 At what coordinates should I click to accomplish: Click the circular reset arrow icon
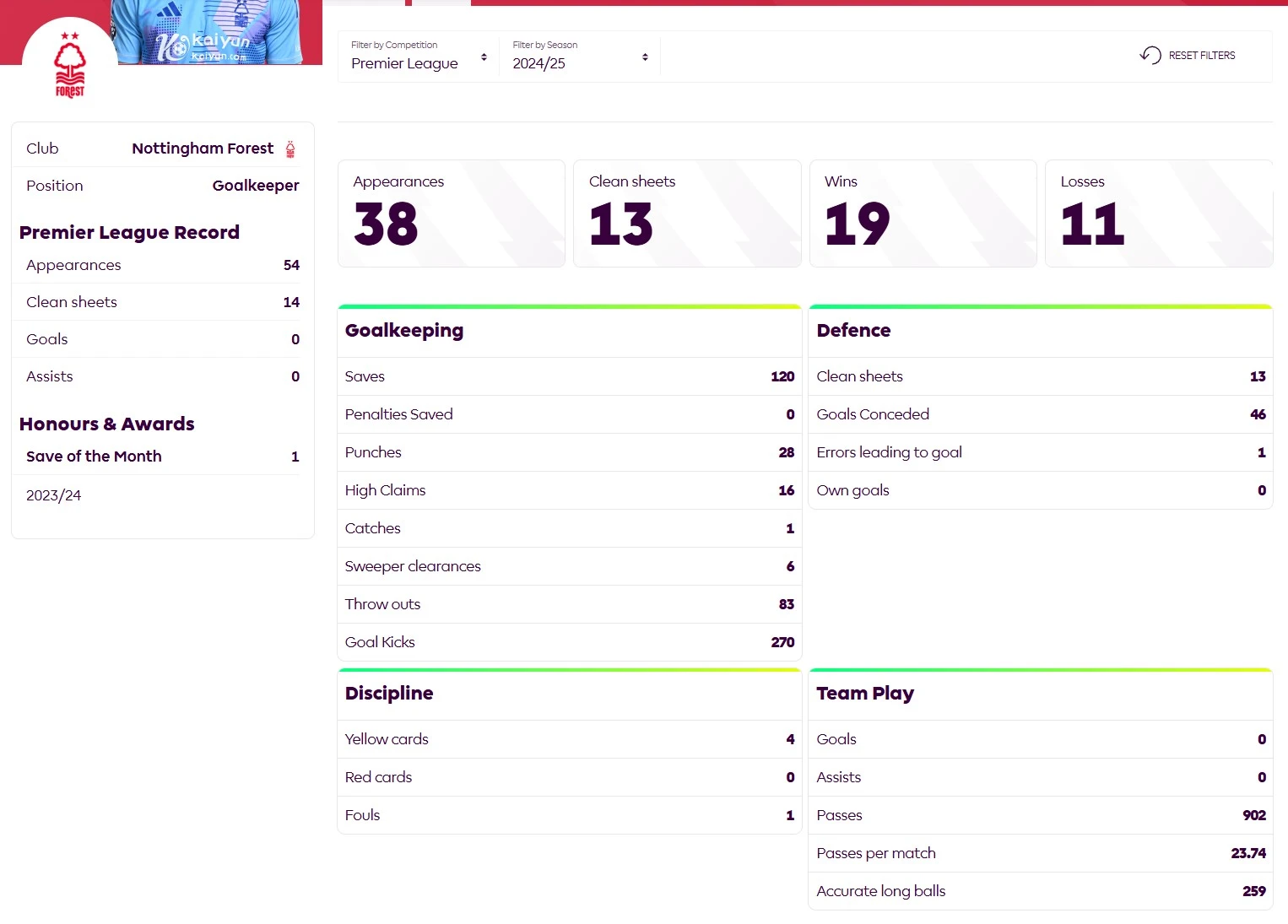tap(1150, 56)
